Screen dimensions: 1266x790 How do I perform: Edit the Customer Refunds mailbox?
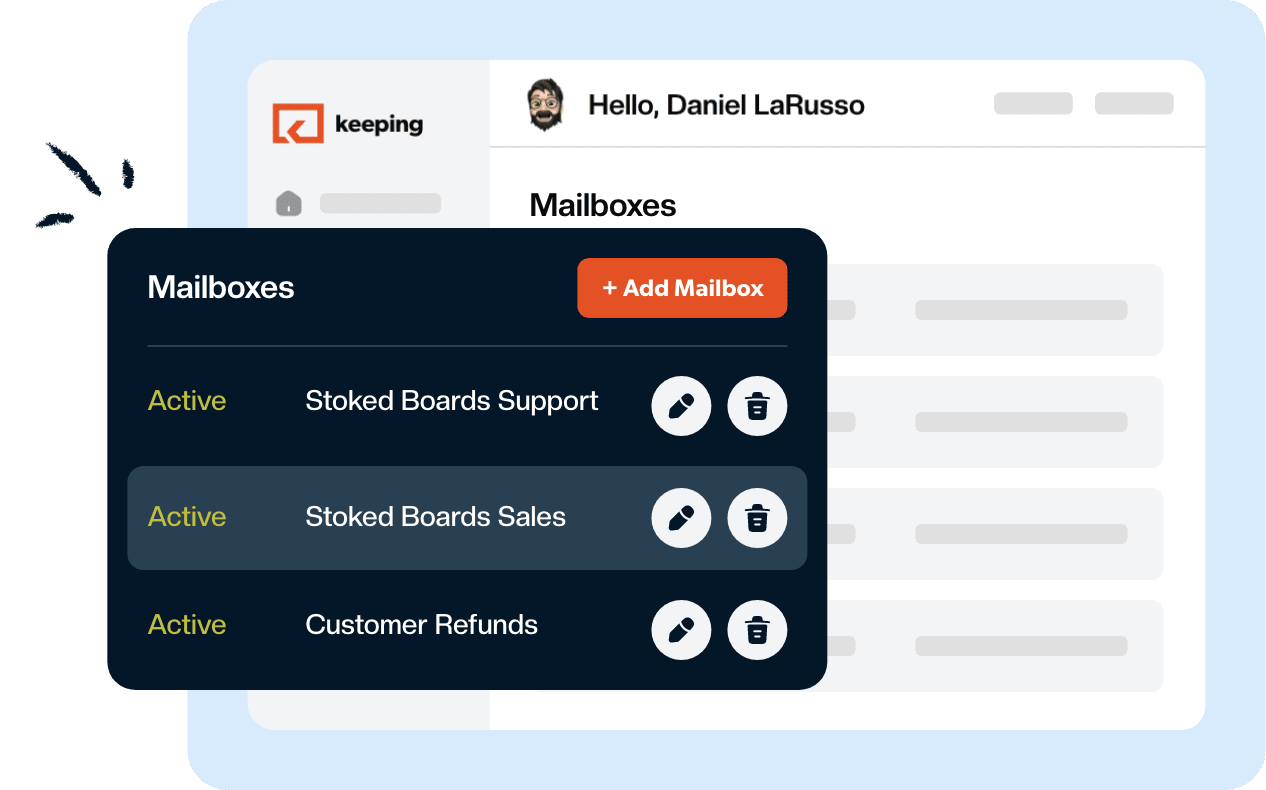tap(681, 630)
